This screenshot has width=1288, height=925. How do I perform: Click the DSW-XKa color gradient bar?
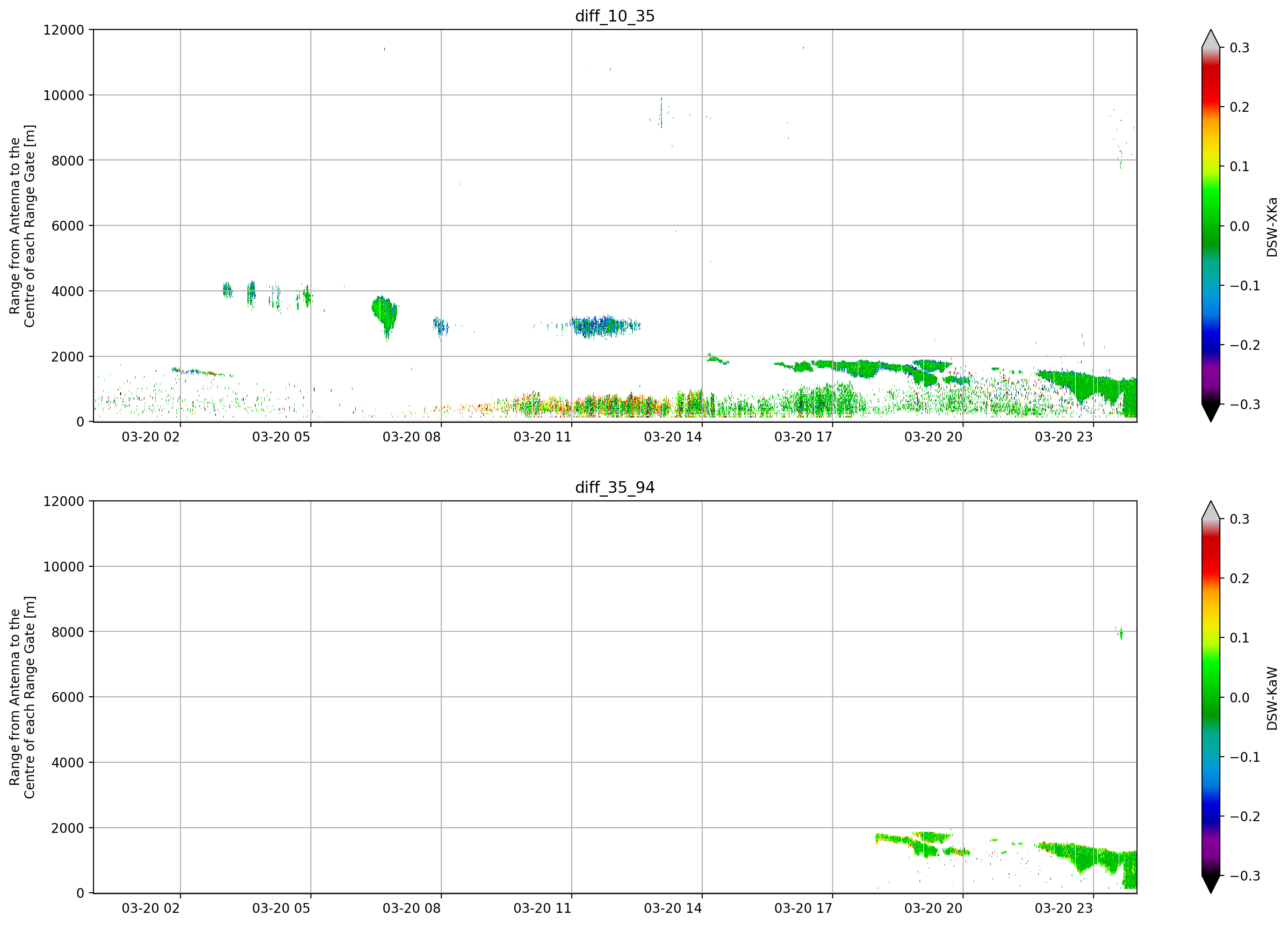click(x=1211, y=225)
